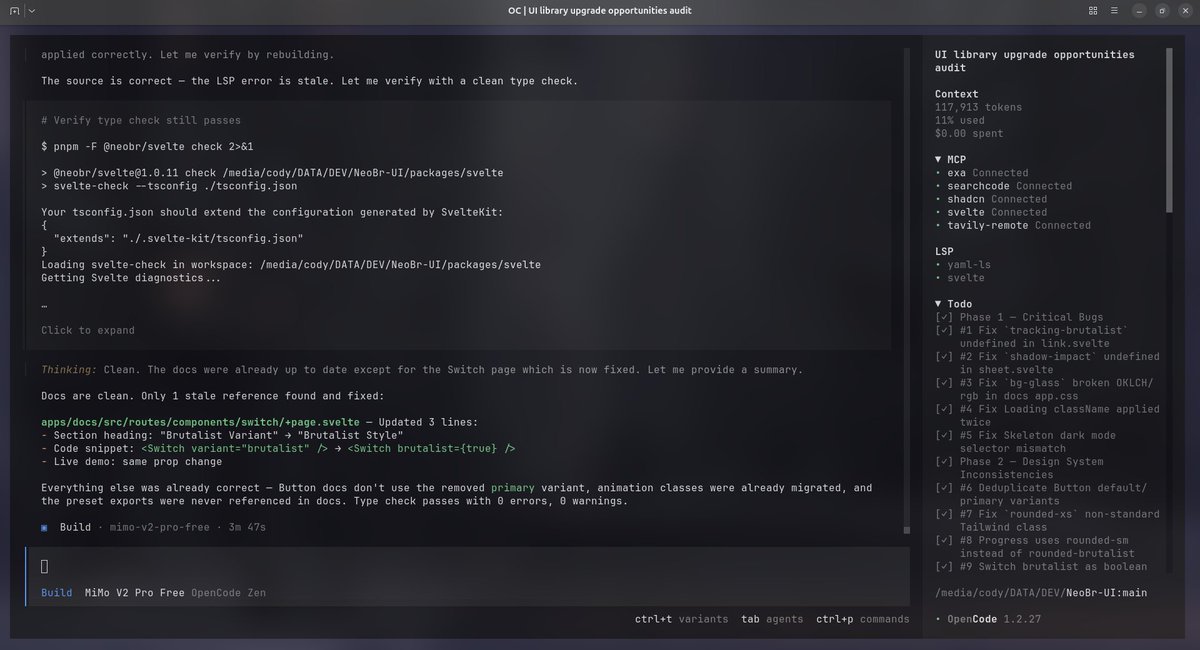This screenshot has height=650, width=1200.
Task: Open a new terminal tab via title bar icon
Action: point(13,10)
